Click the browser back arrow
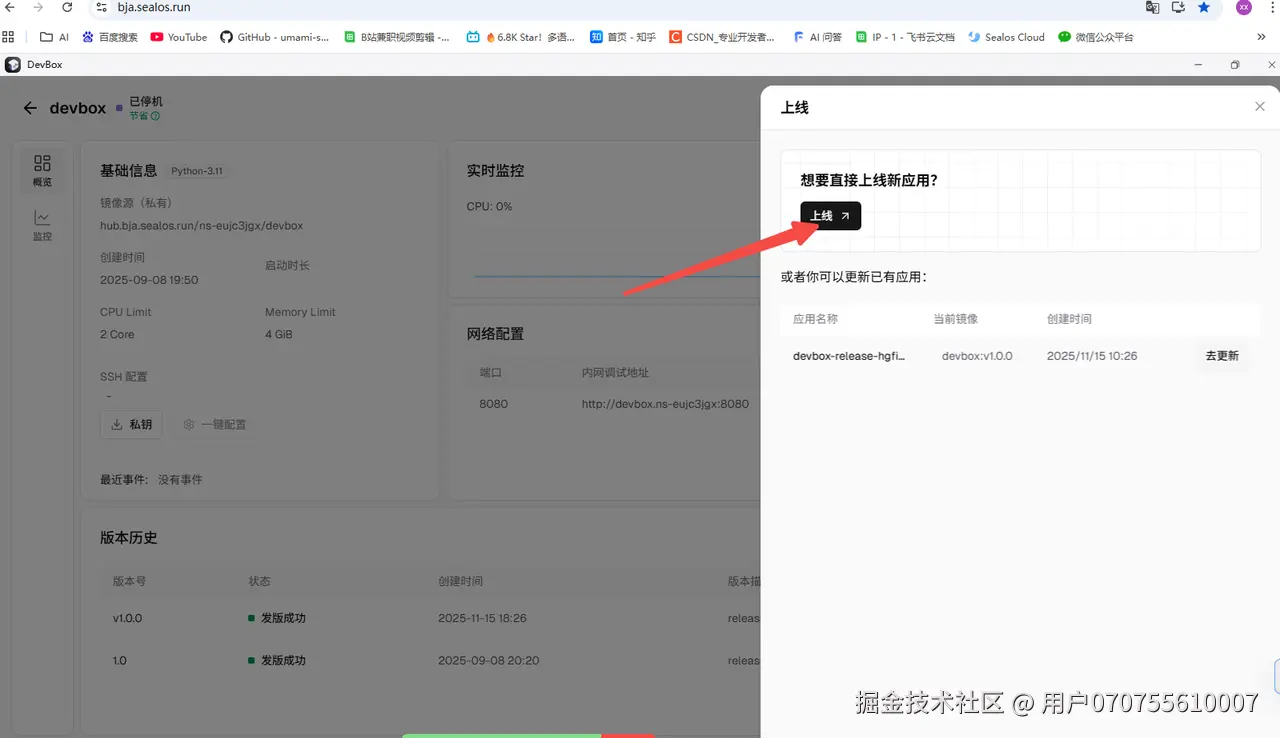 tap(10, 7)
